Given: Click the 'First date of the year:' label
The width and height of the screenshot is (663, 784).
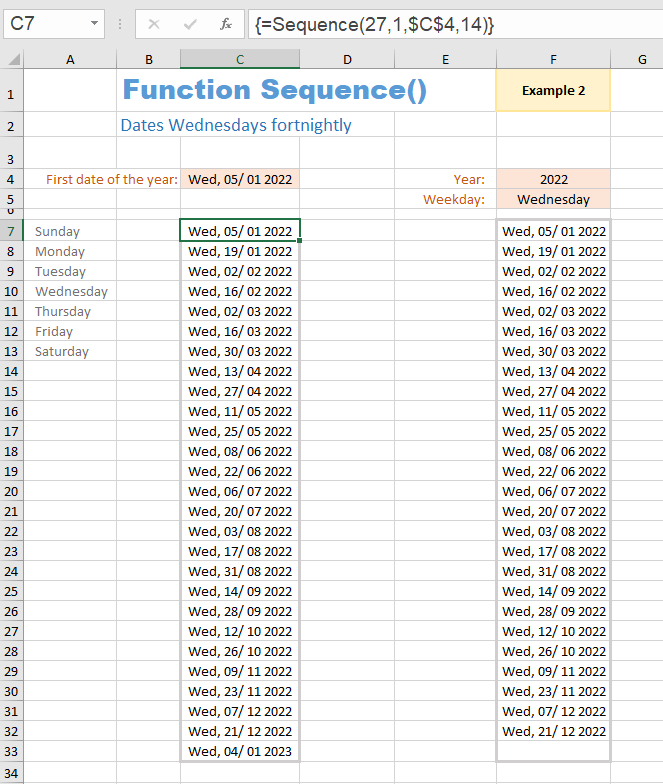Looking at the screenshot, I should point(112,179).
